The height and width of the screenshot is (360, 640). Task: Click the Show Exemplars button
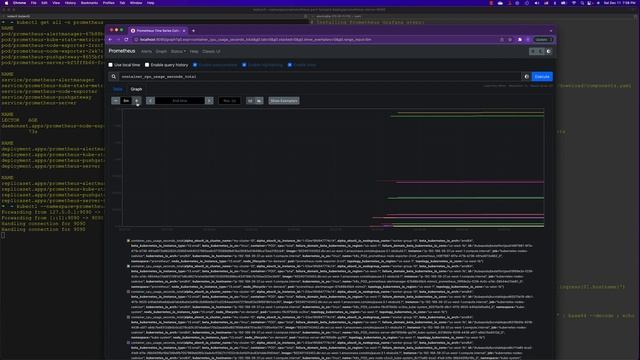[284, 101]
